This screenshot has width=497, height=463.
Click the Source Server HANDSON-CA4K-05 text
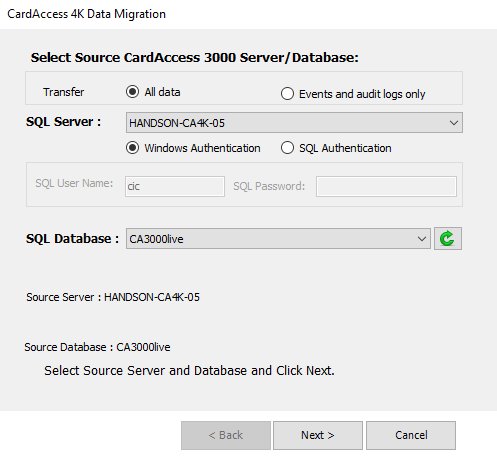click(113, 297)
